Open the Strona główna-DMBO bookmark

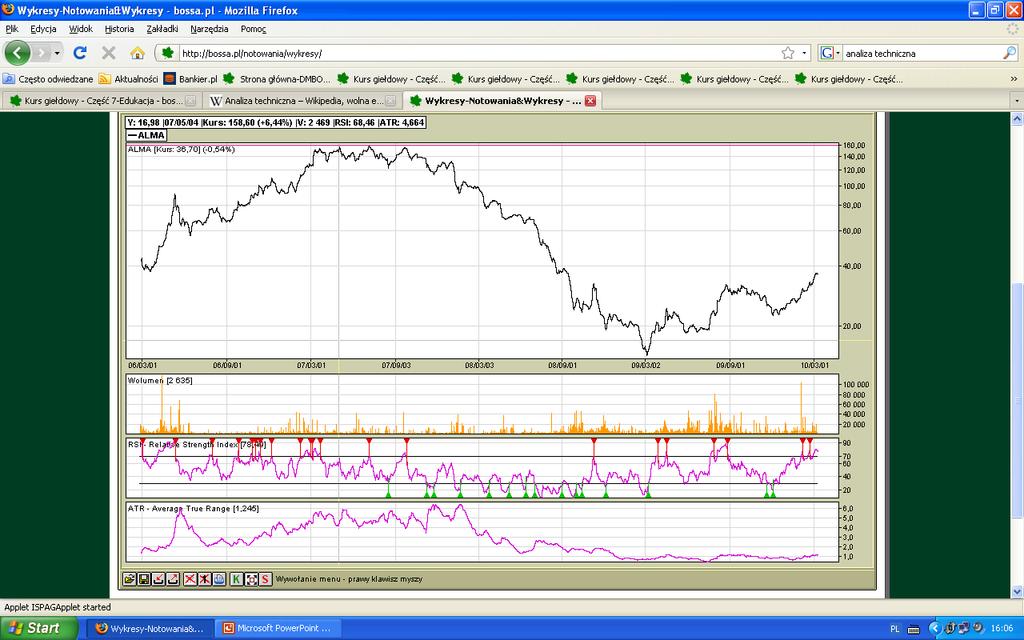[277, 78]
